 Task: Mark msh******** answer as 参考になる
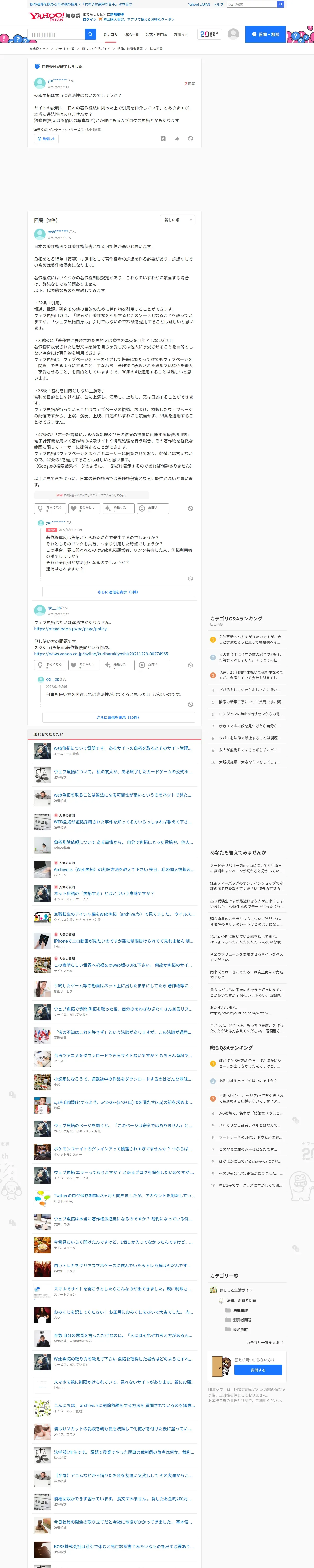coord(50,508)
